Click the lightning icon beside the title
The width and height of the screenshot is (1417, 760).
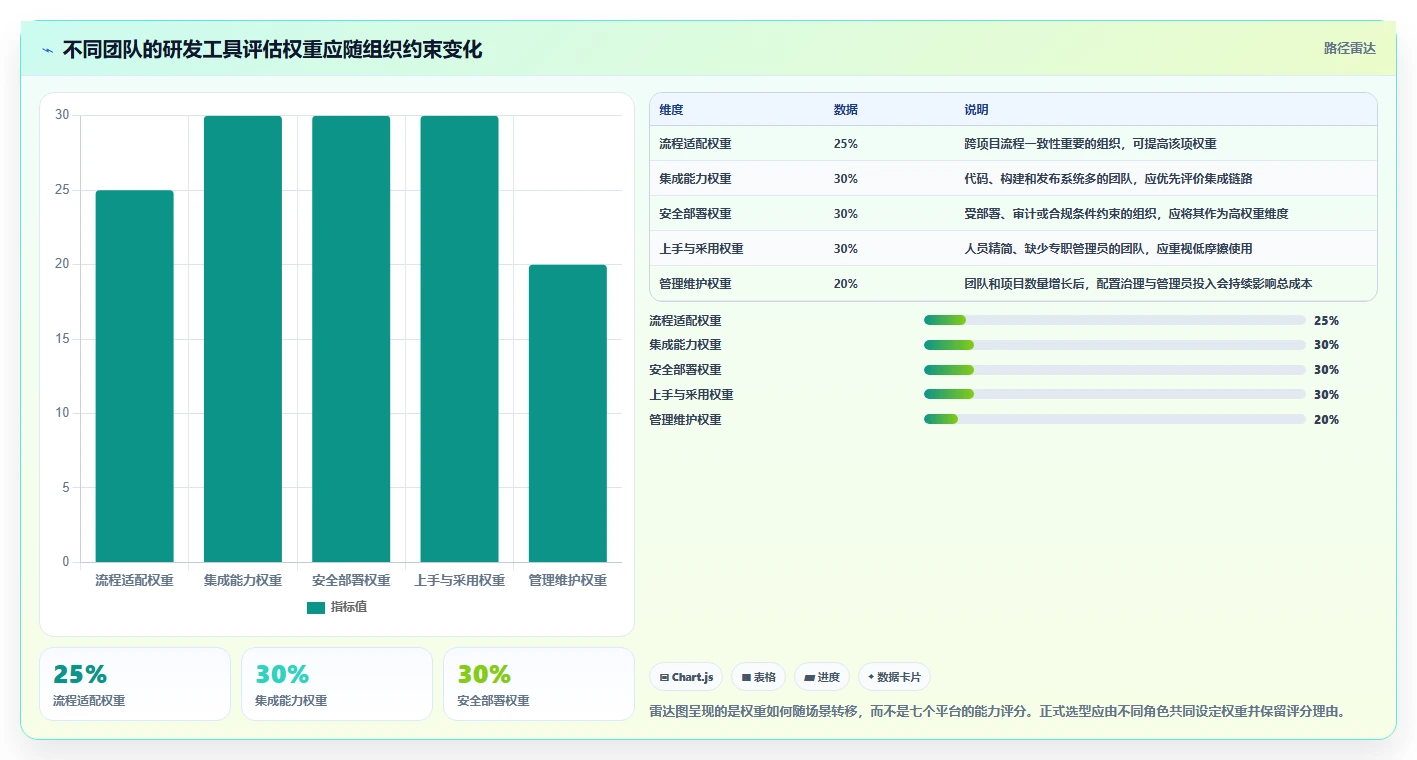(47, 50)
